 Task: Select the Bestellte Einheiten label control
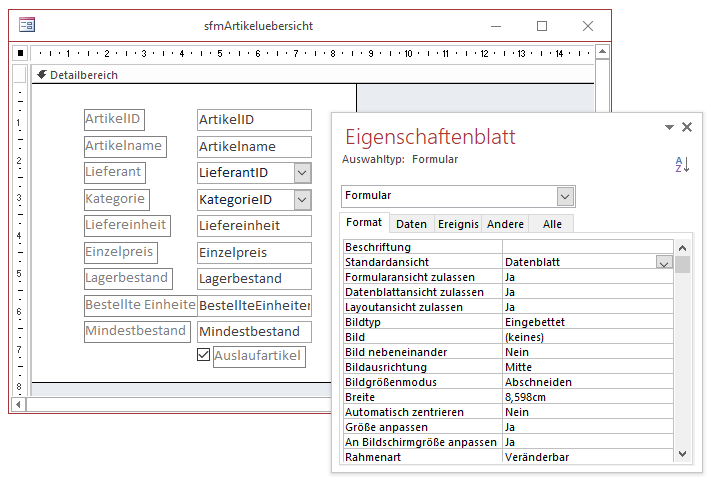point(140,305)
